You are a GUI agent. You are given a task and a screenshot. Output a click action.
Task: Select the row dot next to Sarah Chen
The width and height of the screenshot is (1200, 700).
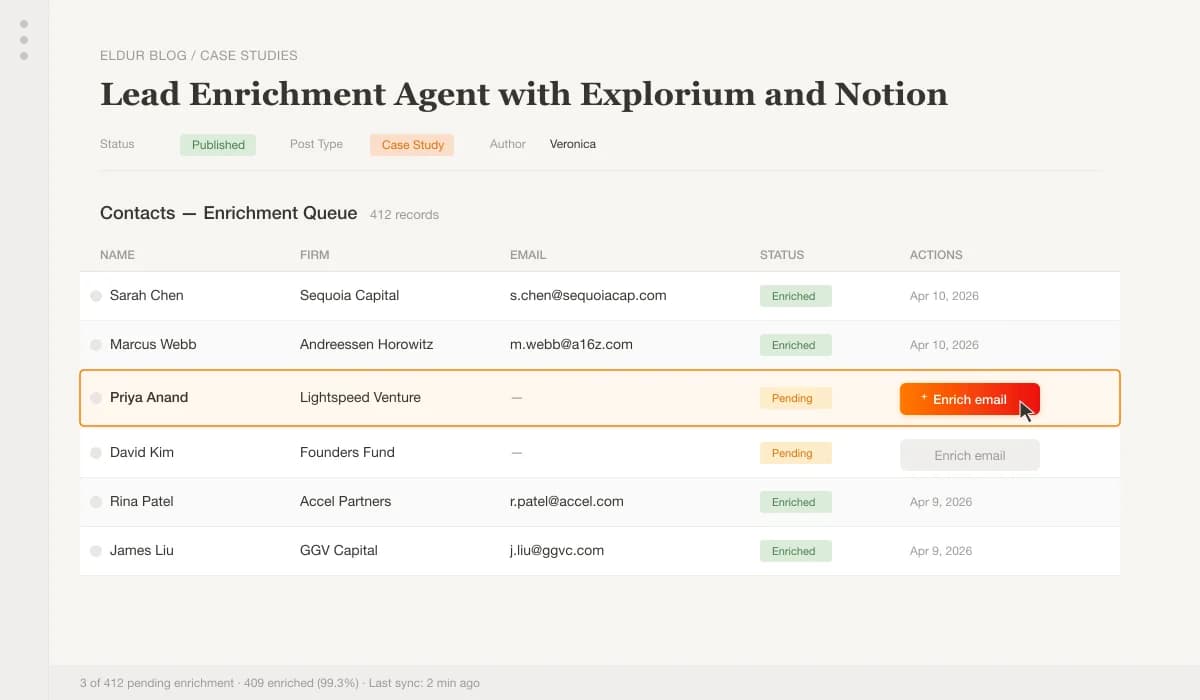click(x=96, y=296)
